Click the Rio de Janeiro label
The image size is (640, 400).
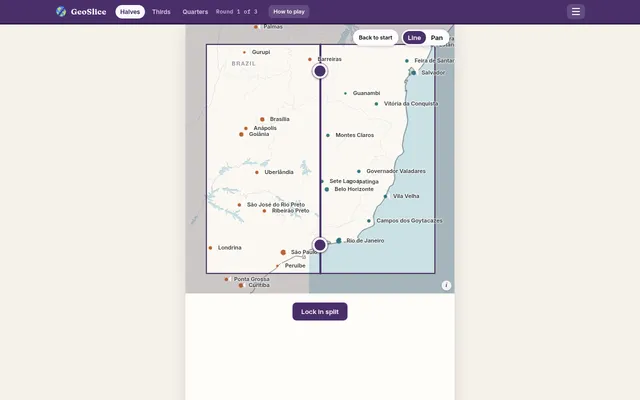[365, 241]
